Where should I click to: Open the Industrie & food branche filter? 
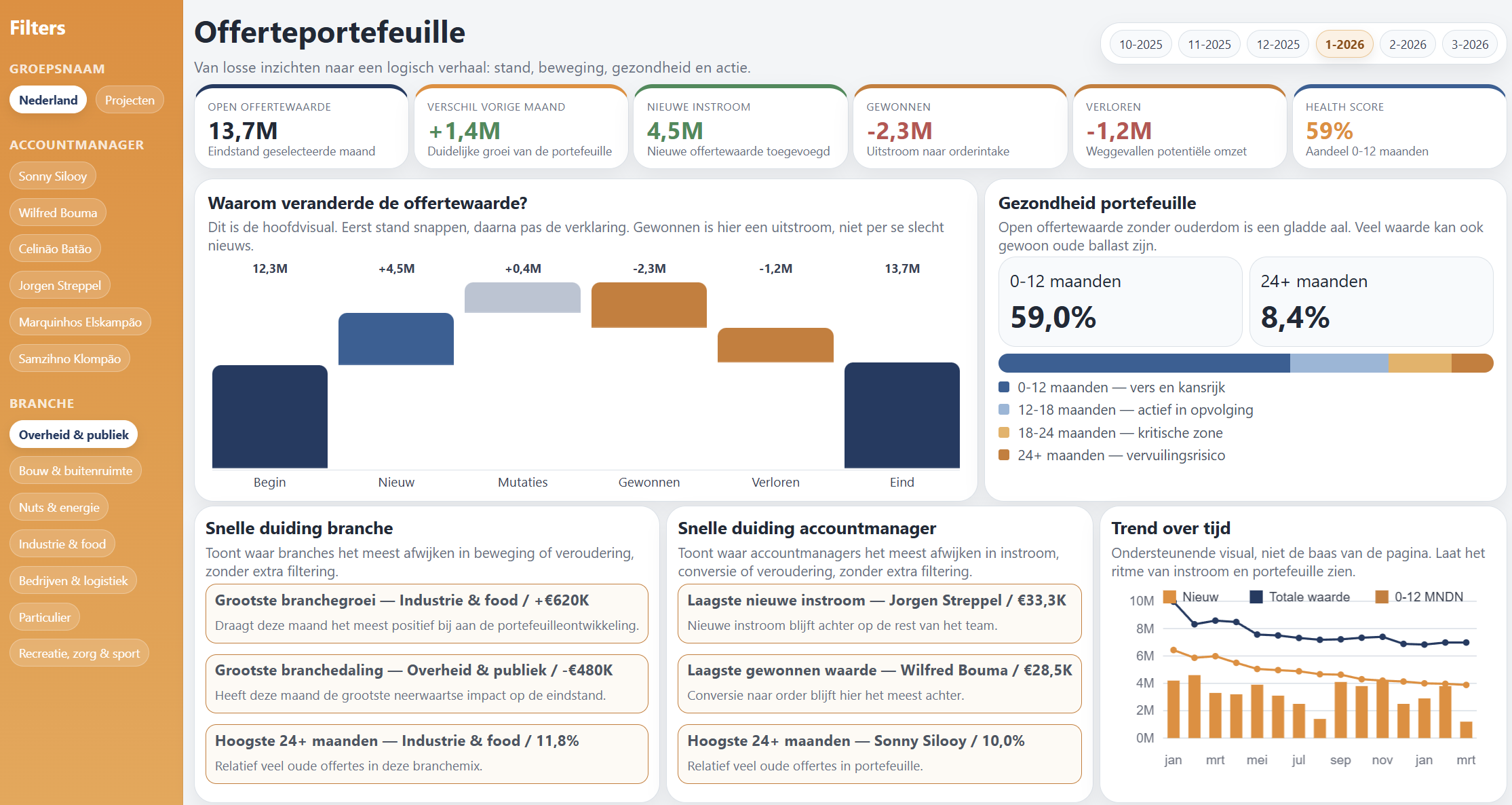click(62, 543)
